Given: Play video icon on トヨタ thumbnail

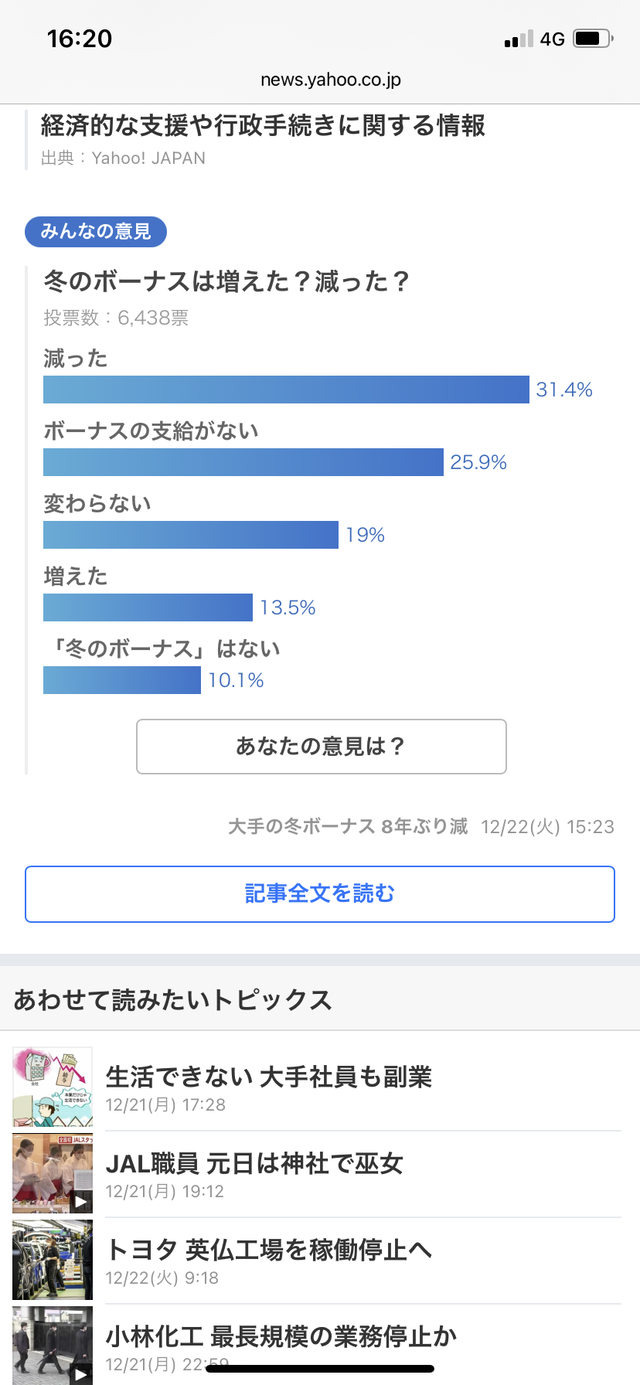Looking at the screenshot, I should click(82, 1287).
